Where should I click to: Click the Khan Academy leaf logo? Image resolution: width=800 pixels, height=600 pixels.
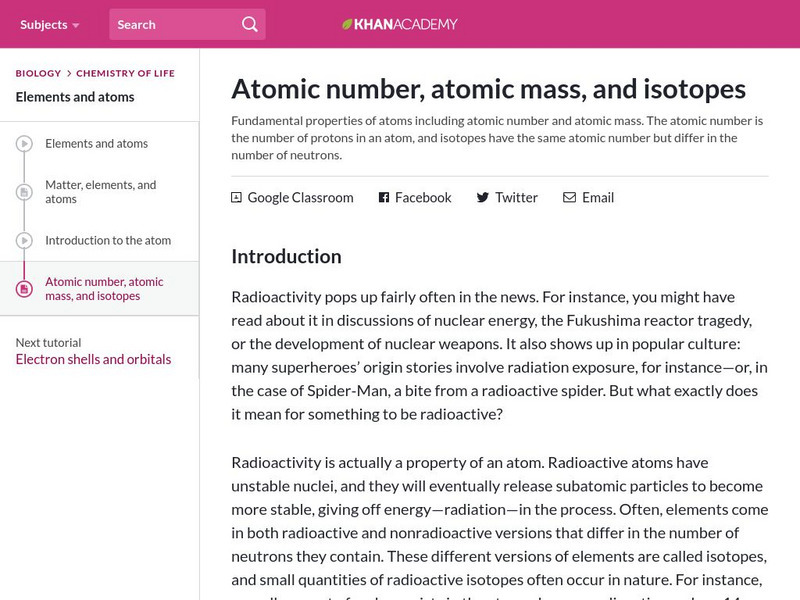[x=348, y=24]
